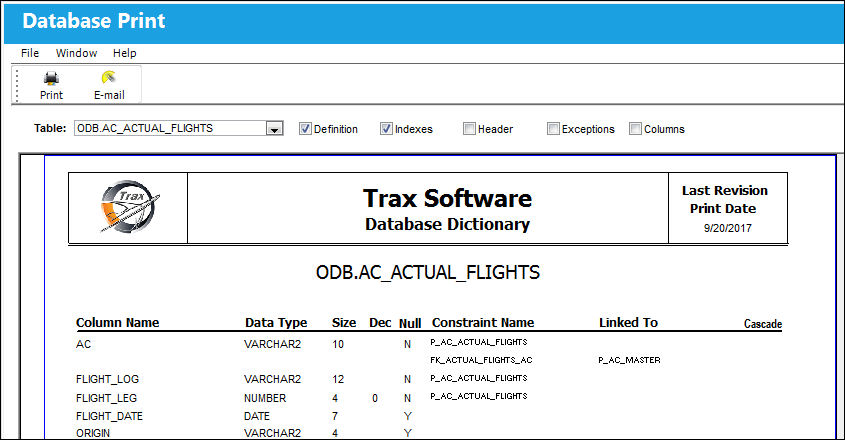Click the Size column header
The width and height of the screenshot is (845, 440).
click(x=344, y=322)
